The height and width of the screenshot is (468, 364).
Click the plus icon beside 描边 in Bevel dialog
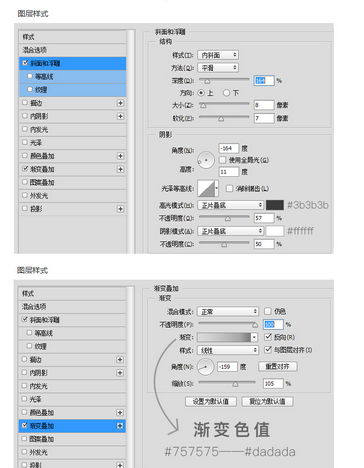point(120,103)
